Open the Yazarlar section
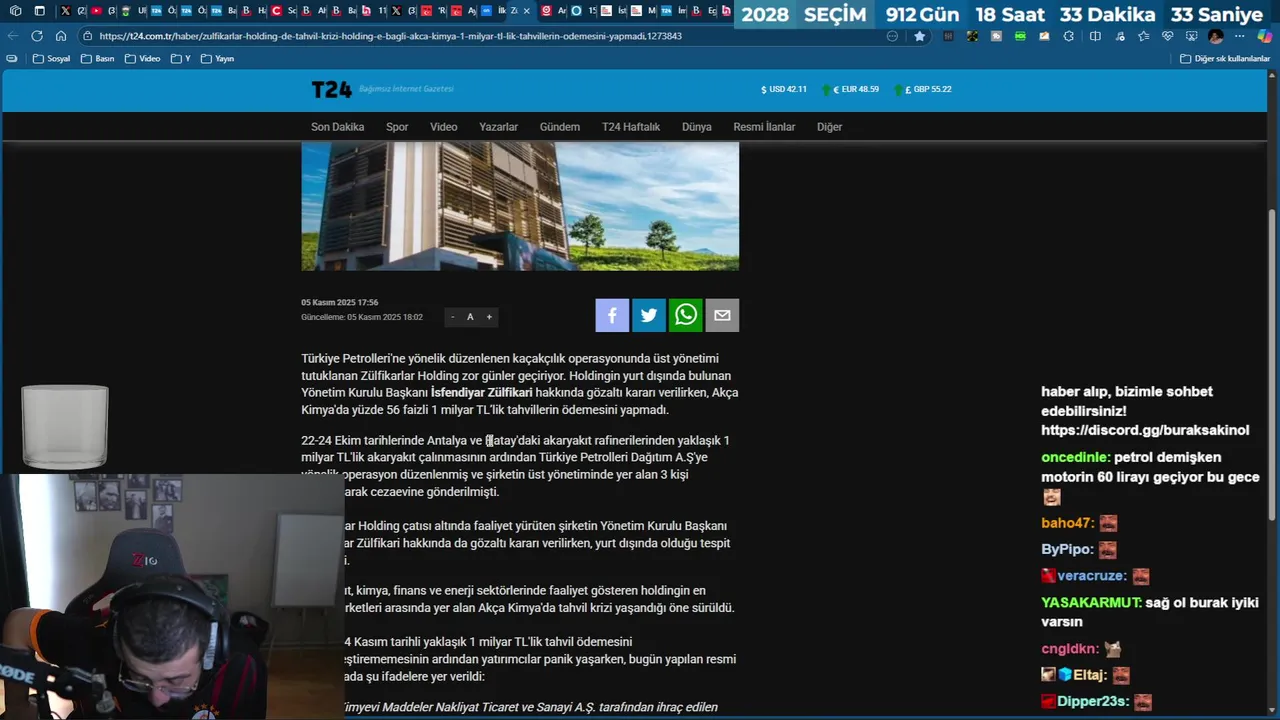Viewport: 1280px width, 720px height. [498, 127]
